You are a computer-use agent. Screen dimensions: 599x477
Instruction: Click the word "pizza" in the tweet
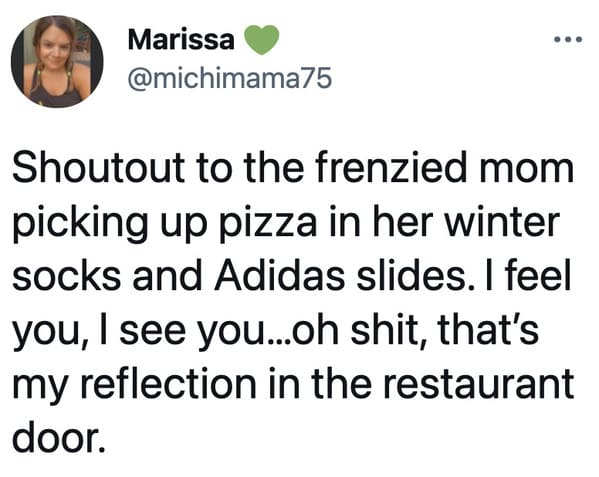tap(268, 224)
